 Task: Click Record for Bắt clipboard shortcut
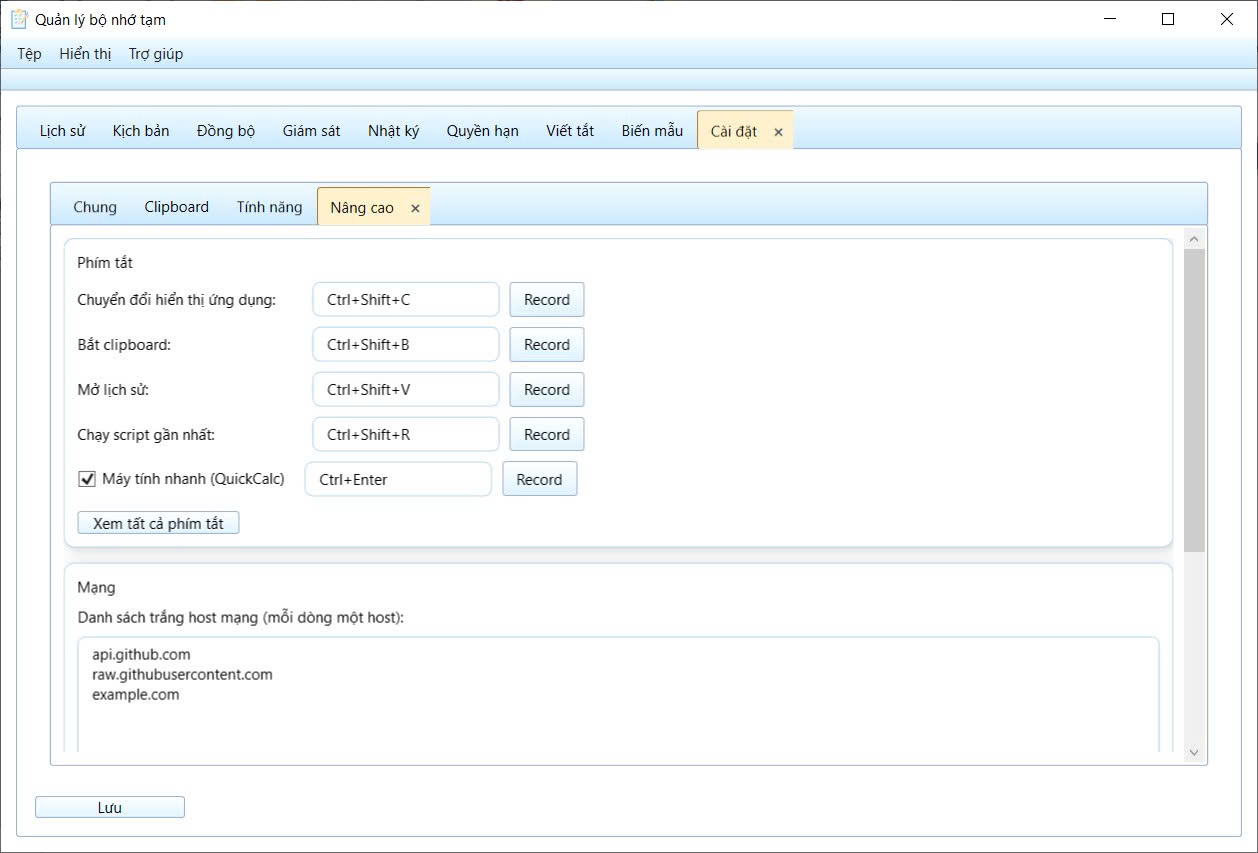[x=546, y=345]
